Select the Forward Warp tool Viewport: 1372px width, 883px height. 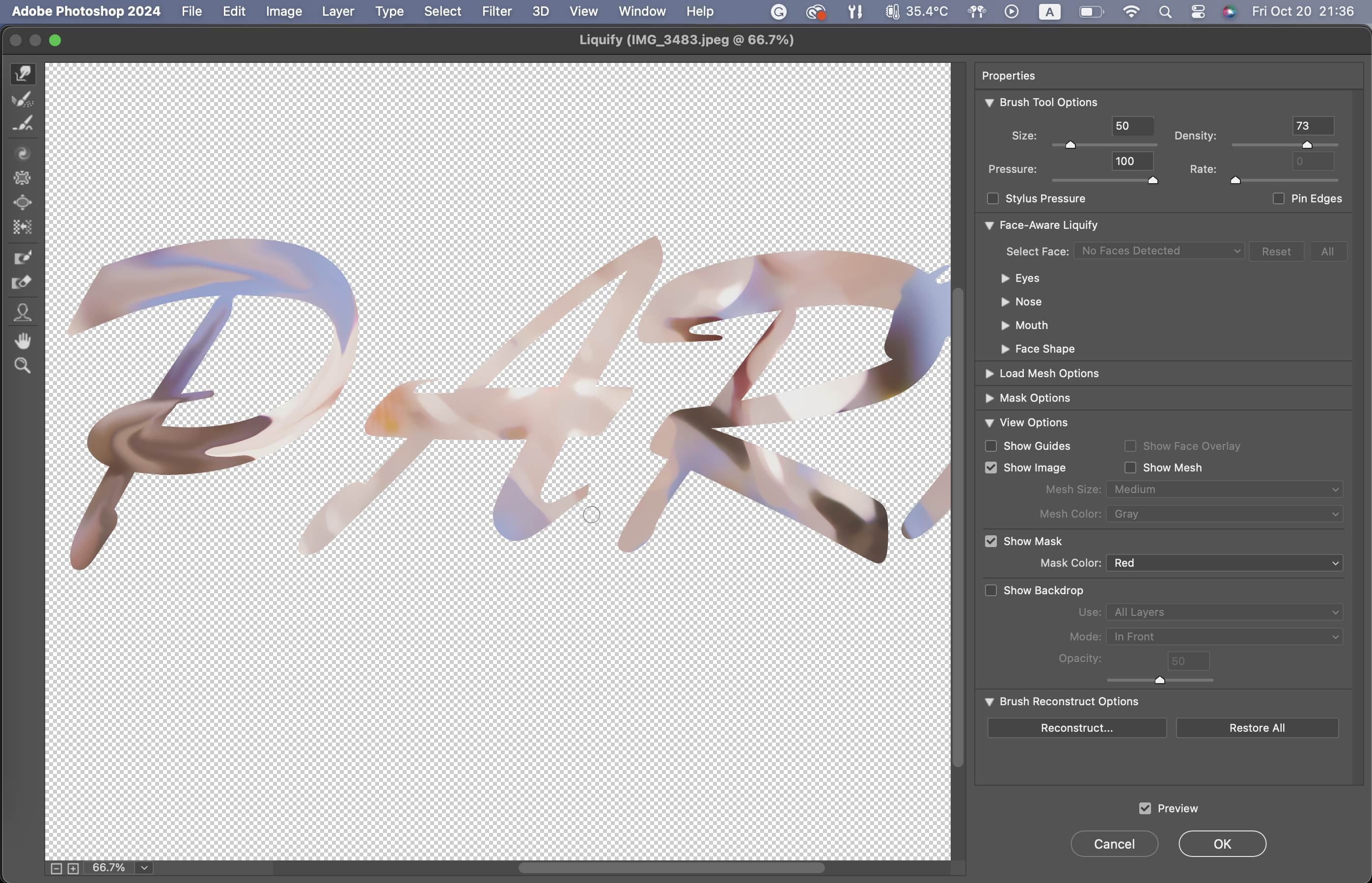(23, 74)
